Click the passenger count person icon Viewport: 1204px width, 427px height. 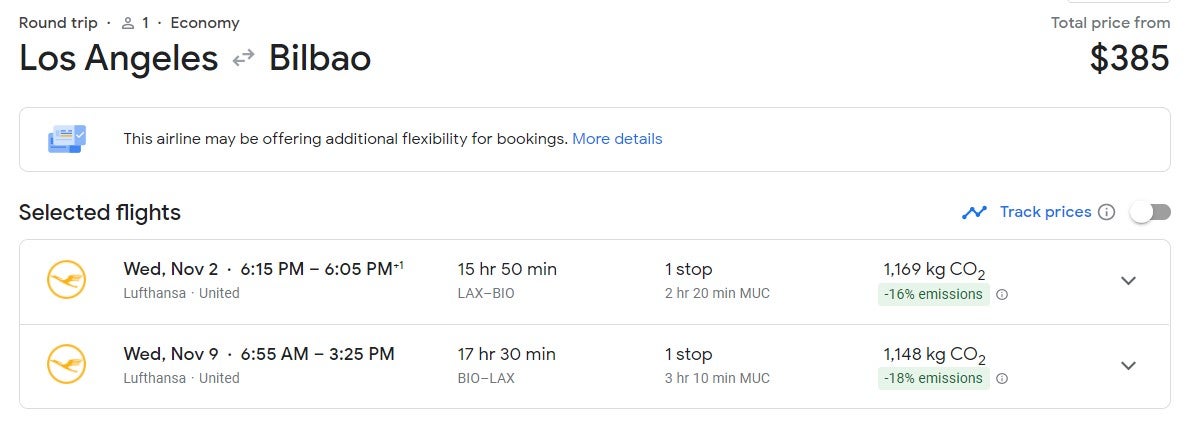click(128, 23)
